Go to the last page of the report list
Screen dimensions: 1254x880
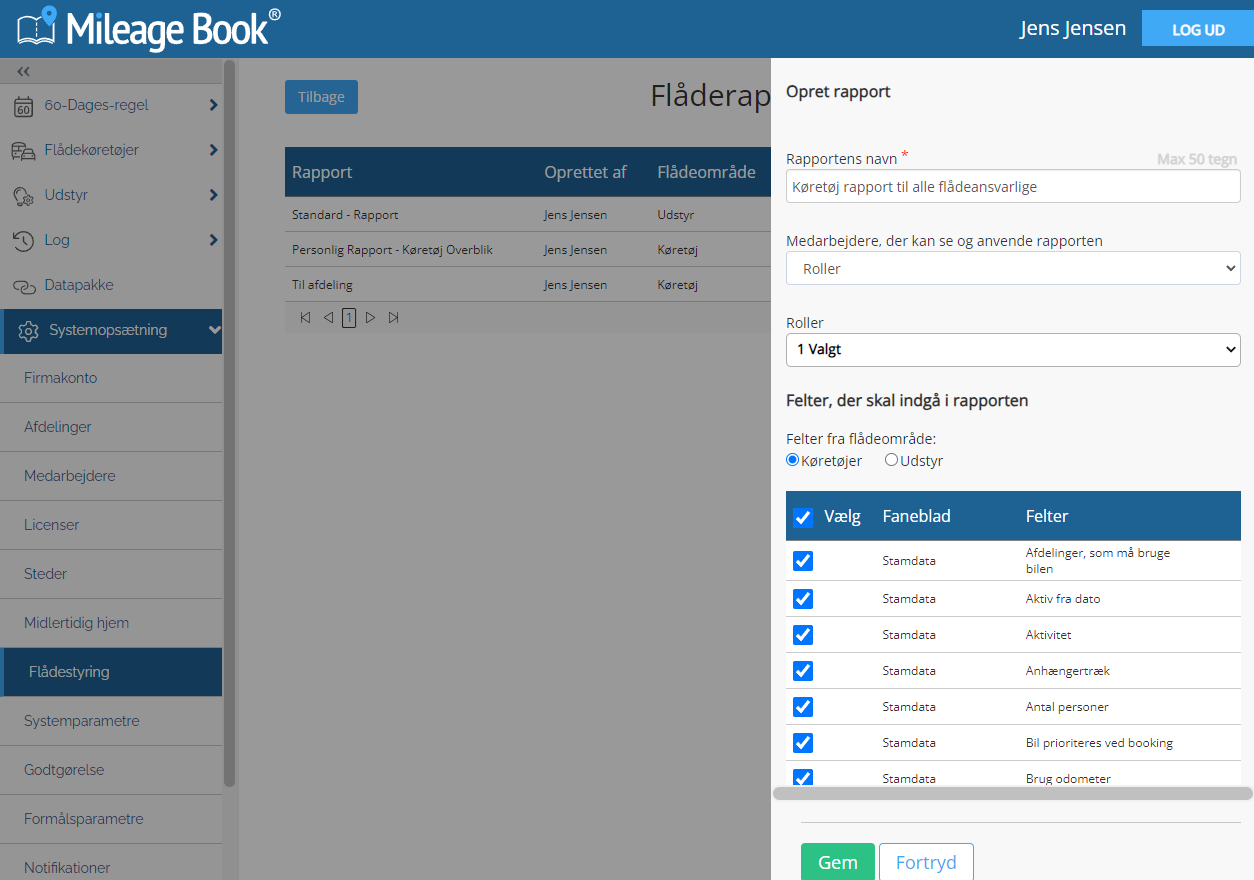(393, 318)
